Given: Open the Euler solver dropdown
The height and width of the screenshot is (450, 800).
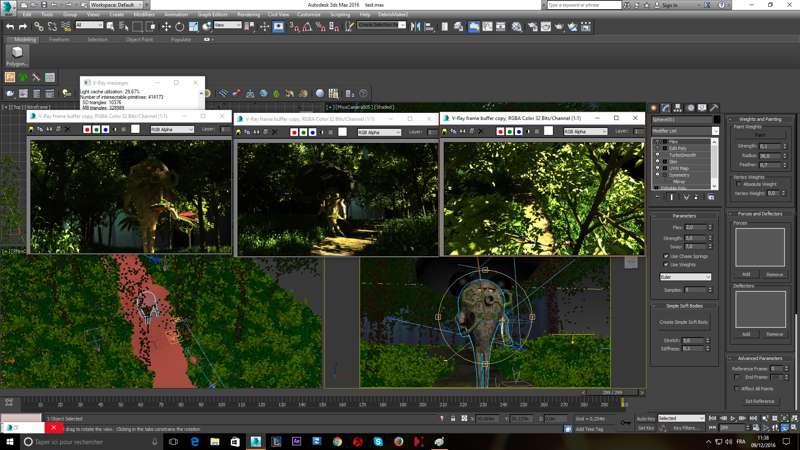Looking at the screenshot, I should tap(685, 277).
